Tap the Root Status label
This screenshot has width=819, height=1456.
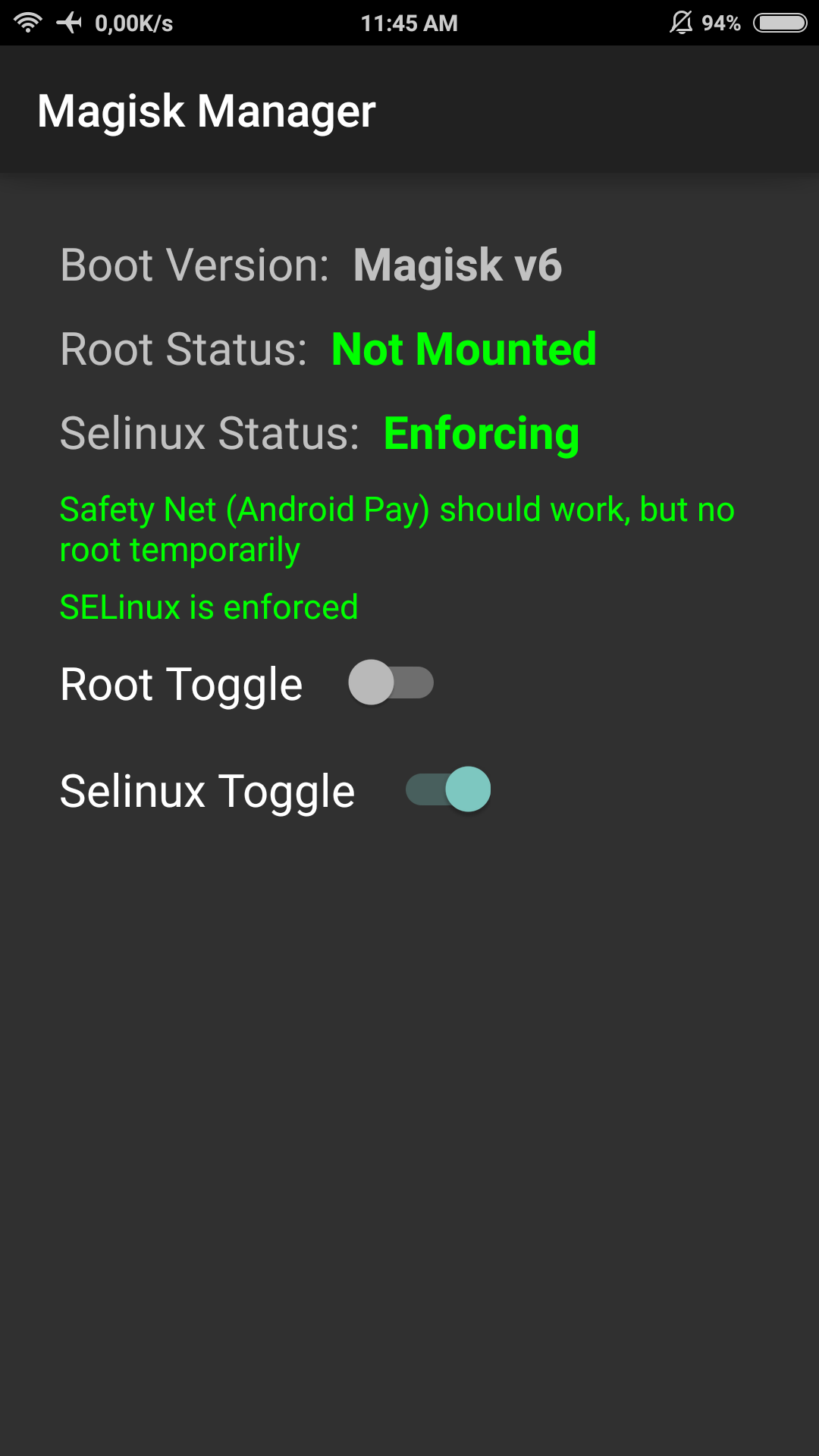(184, 350)
